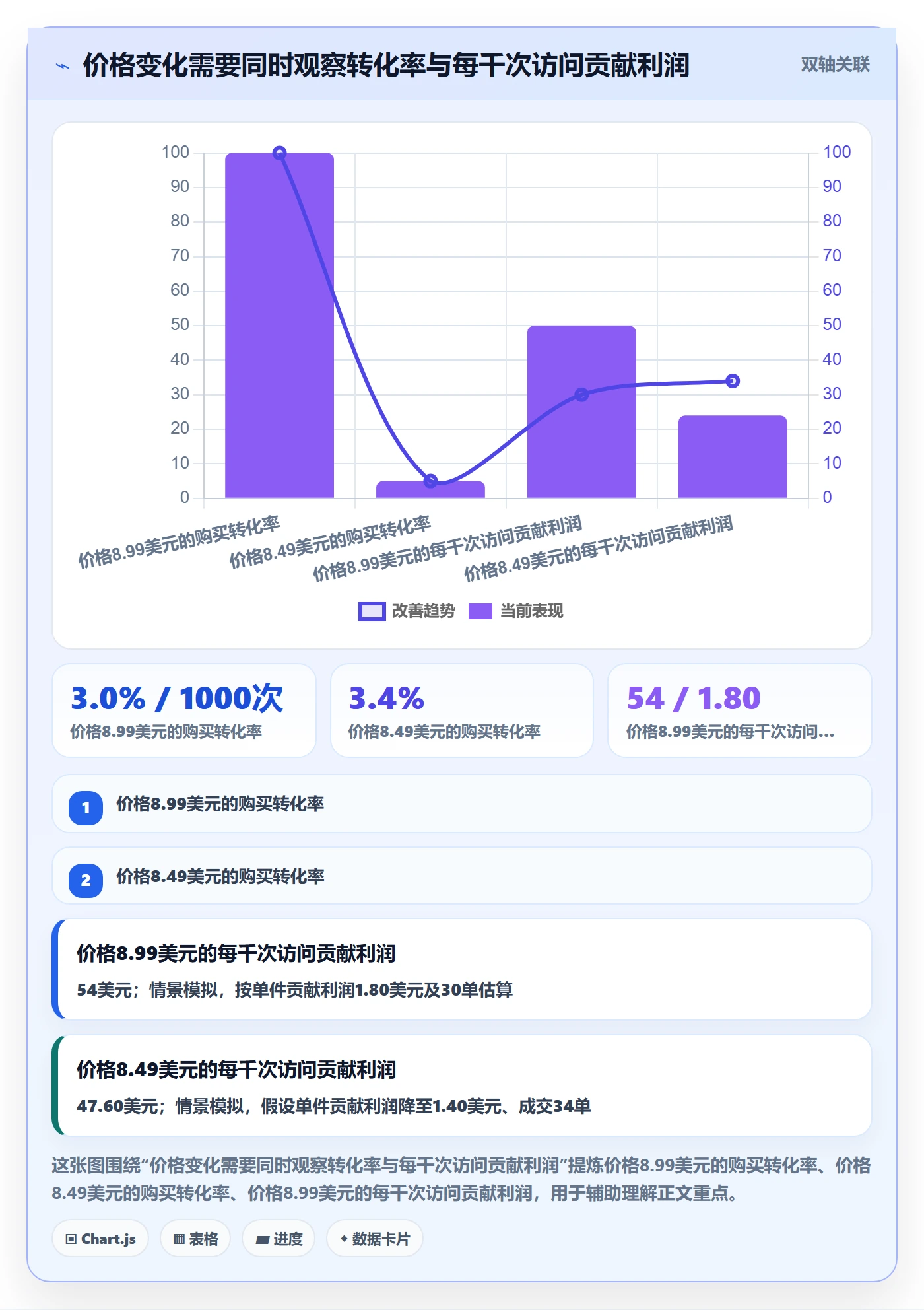The width and height of the screenshot is (924, 1310).
Task: Click the right axis label 100
Action: [x=836, y=152]
